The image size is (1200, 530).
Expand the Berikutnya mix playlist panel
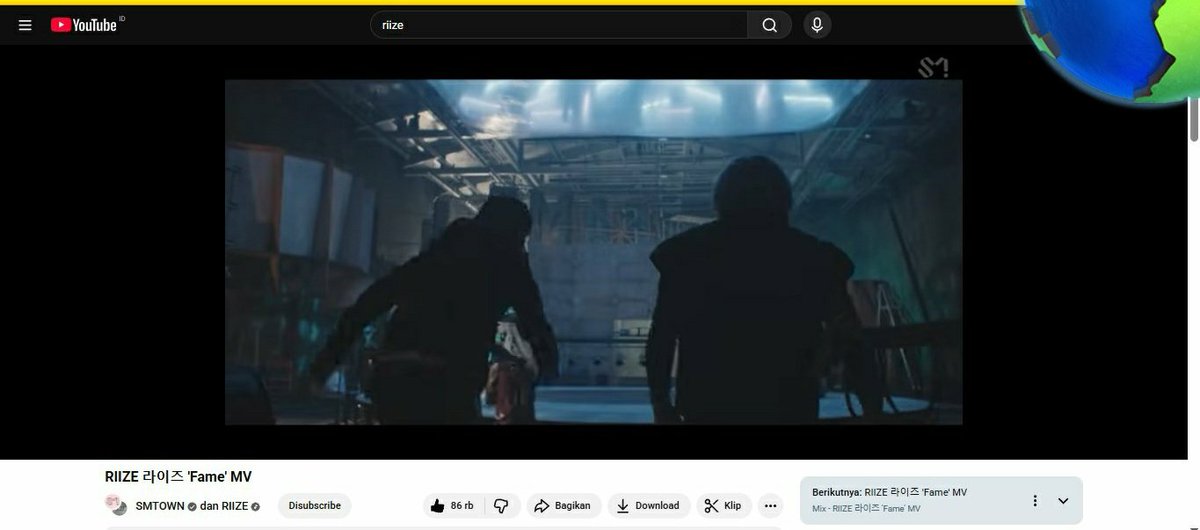tap(1063, 501)
